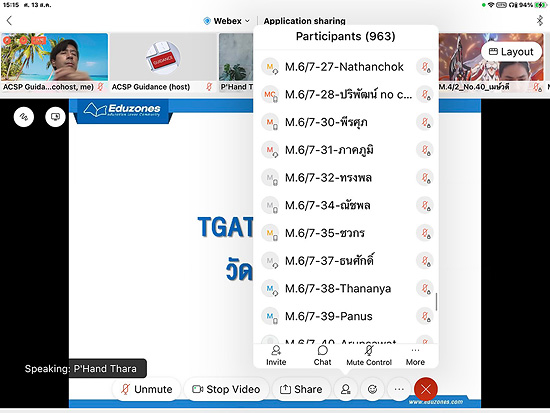Expand the Webex dropdown

click(x=227, y=21)
